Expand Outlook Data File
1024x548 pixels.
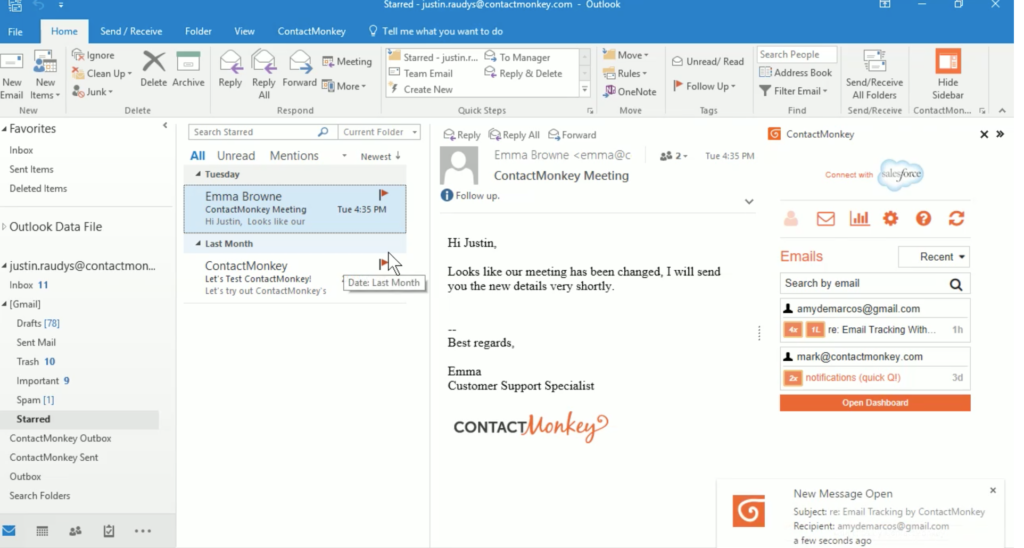(5, 227)
